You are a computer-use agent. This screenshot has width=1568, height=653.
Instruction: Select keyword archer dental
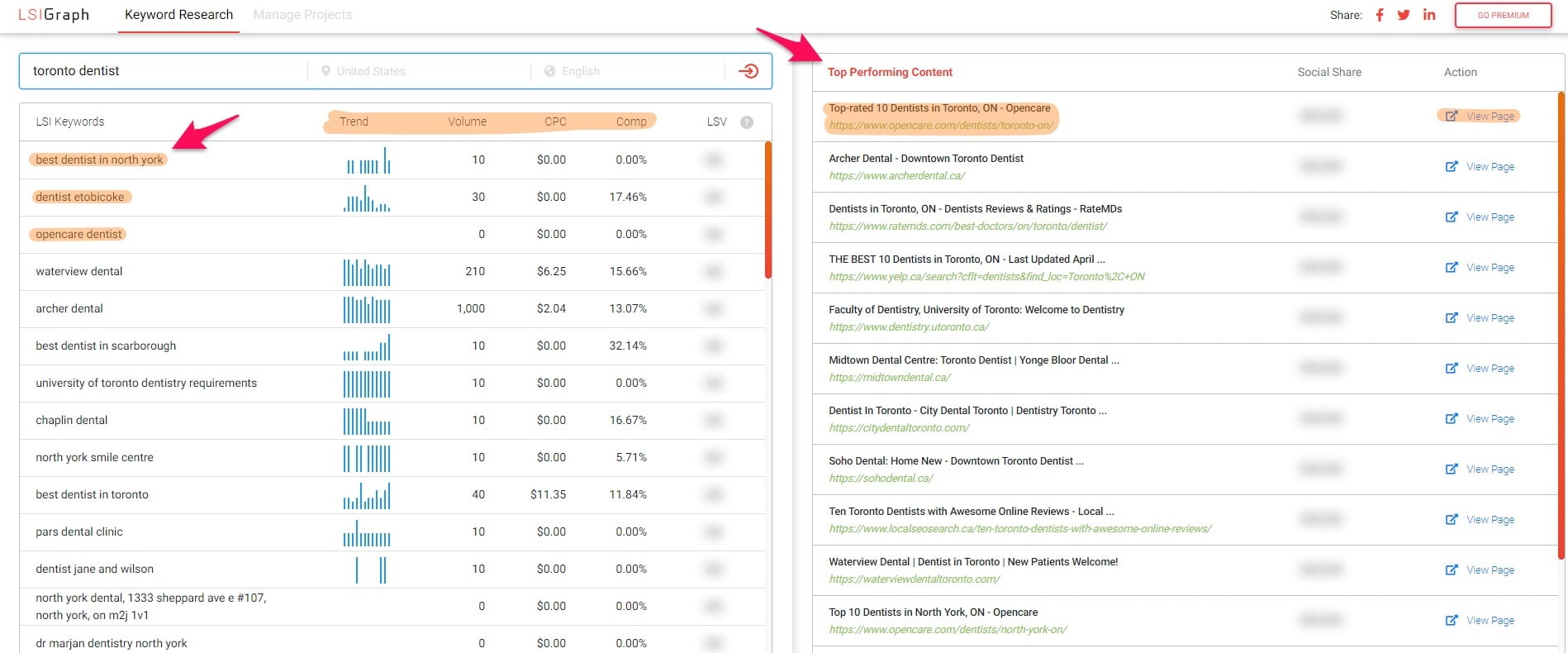[69, 308]
